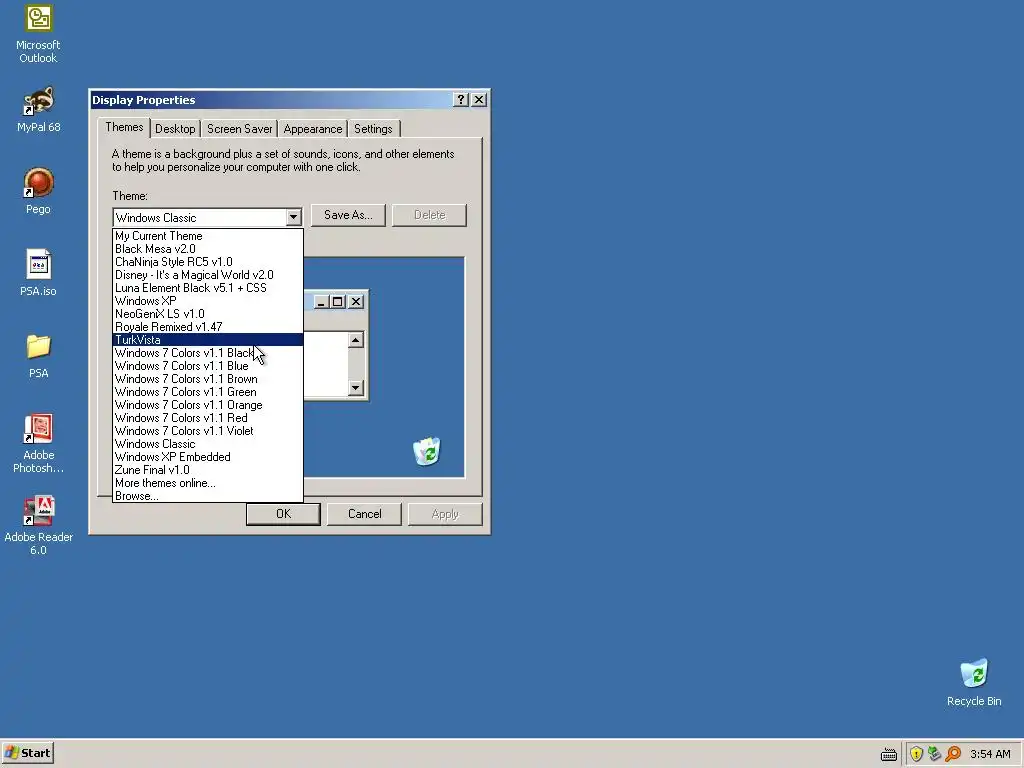Viewport: 1024px width, 768px height.
Task: Click the taskbar clock showing 3:54 AM
Action: [990, 754]
